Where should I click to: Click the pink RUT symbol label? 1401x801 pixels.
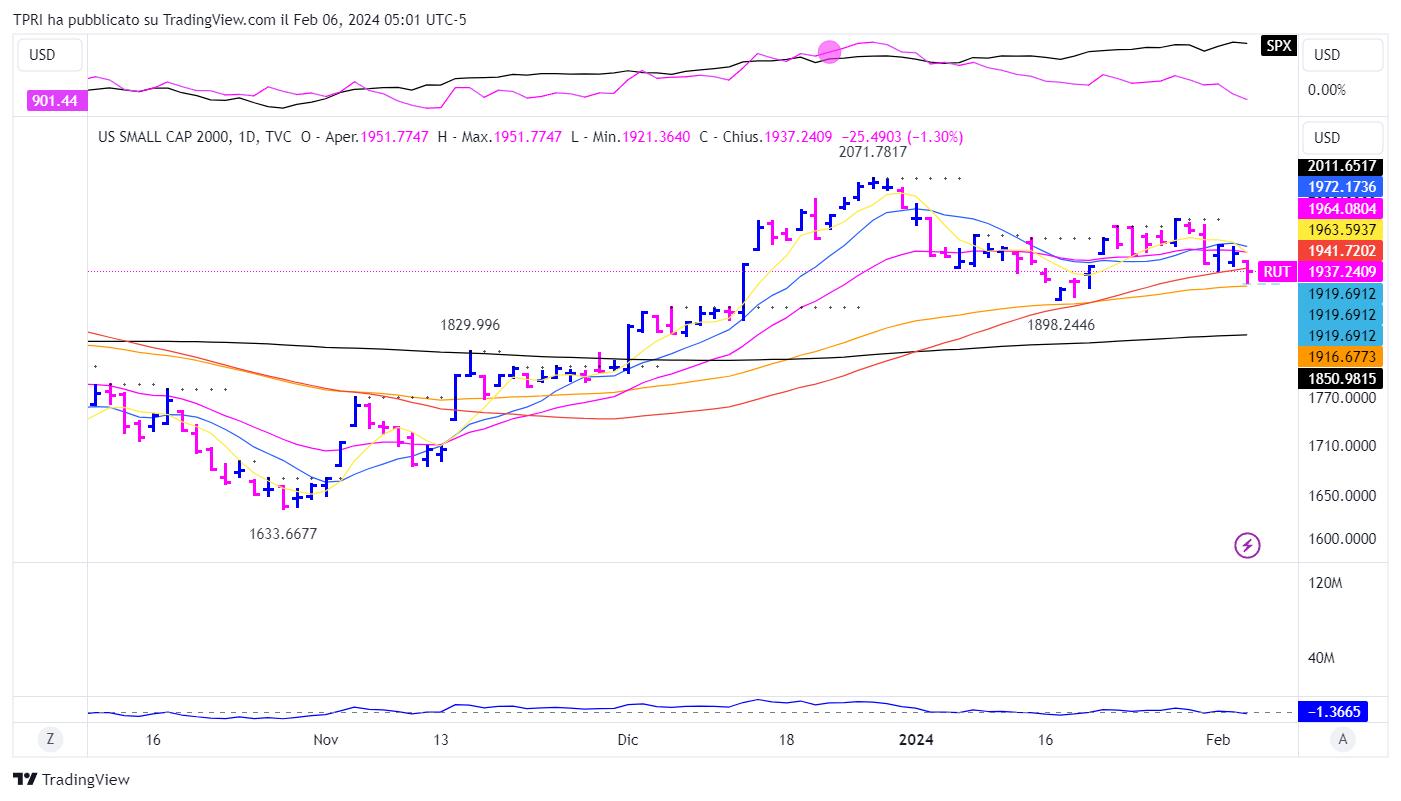point(1276,271)
